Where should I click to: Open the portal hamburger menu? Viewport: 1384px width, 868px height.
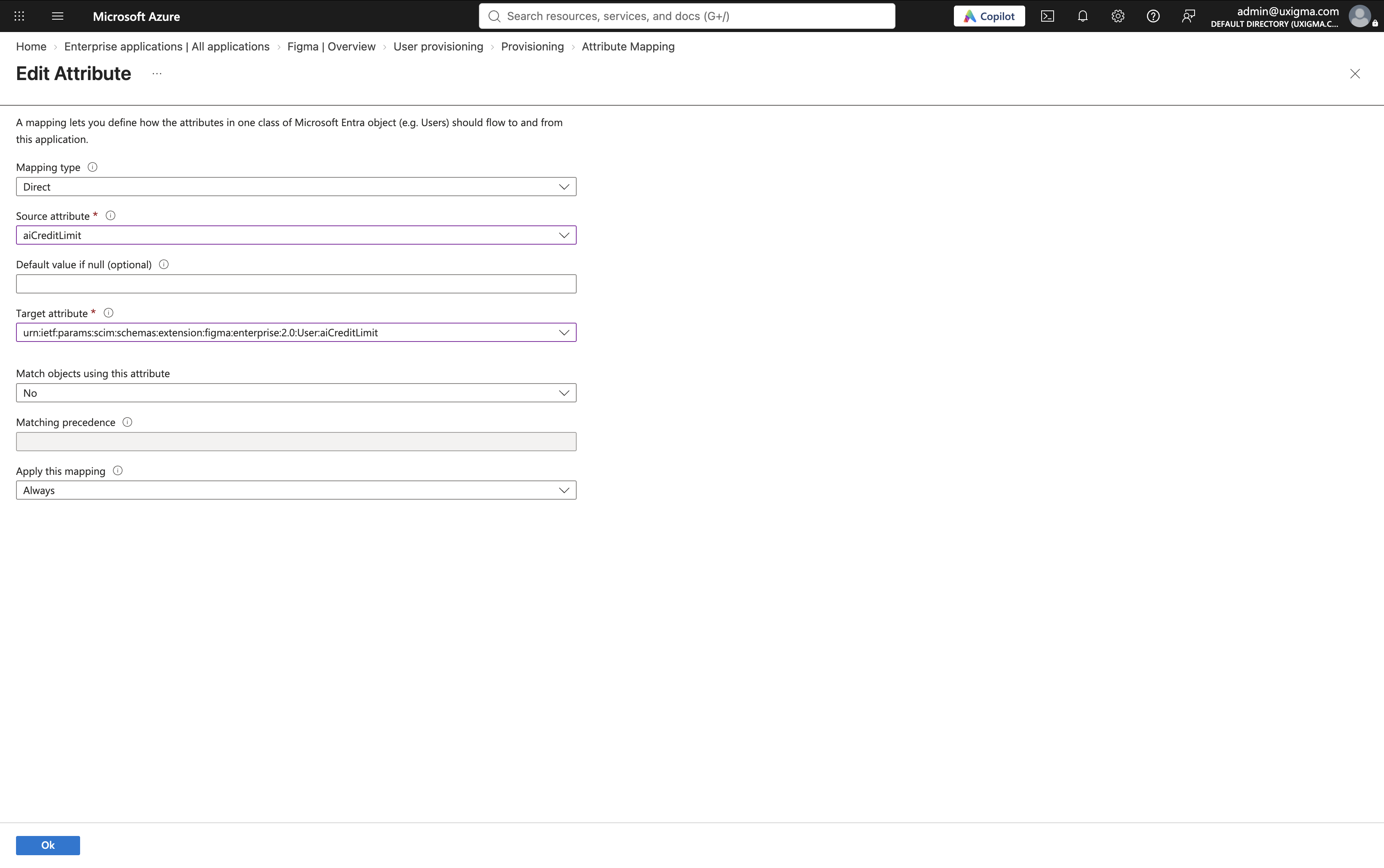tap(57, 16)
